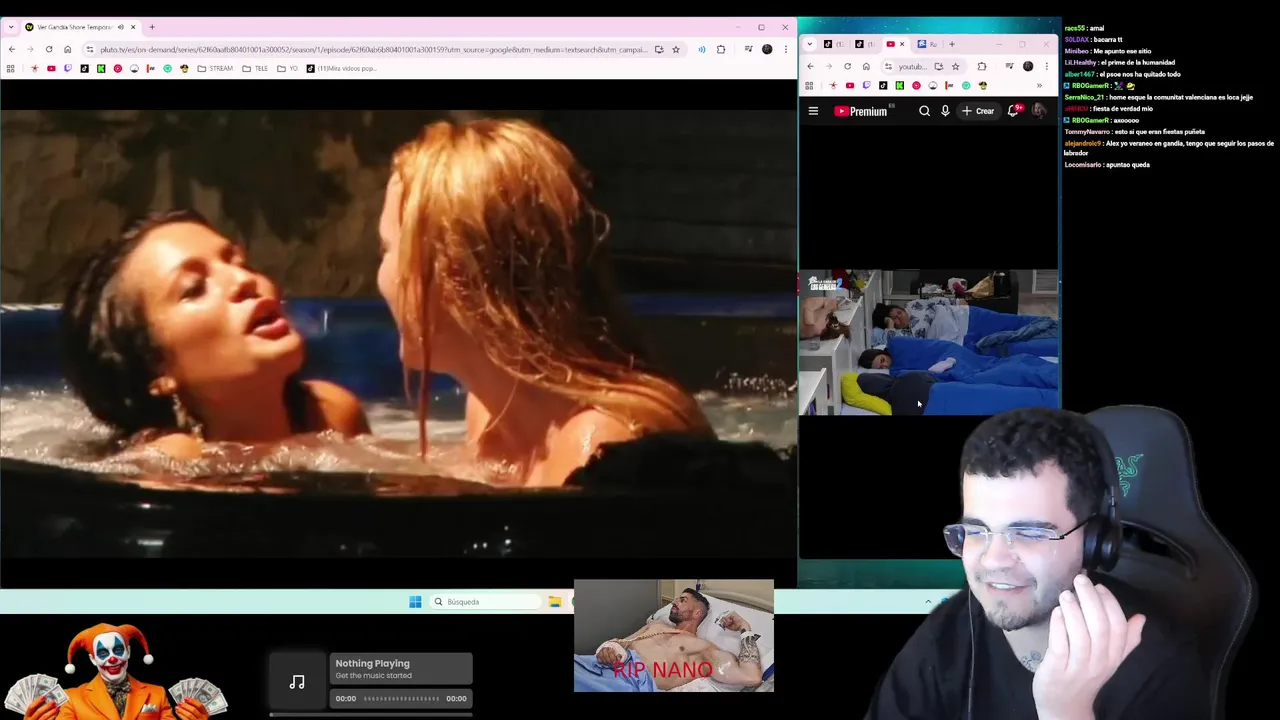Expand the TELE bookmarks folder
Image resolution: width=1280 pixels, height=720 pixels.
click(x=255, y=69)
